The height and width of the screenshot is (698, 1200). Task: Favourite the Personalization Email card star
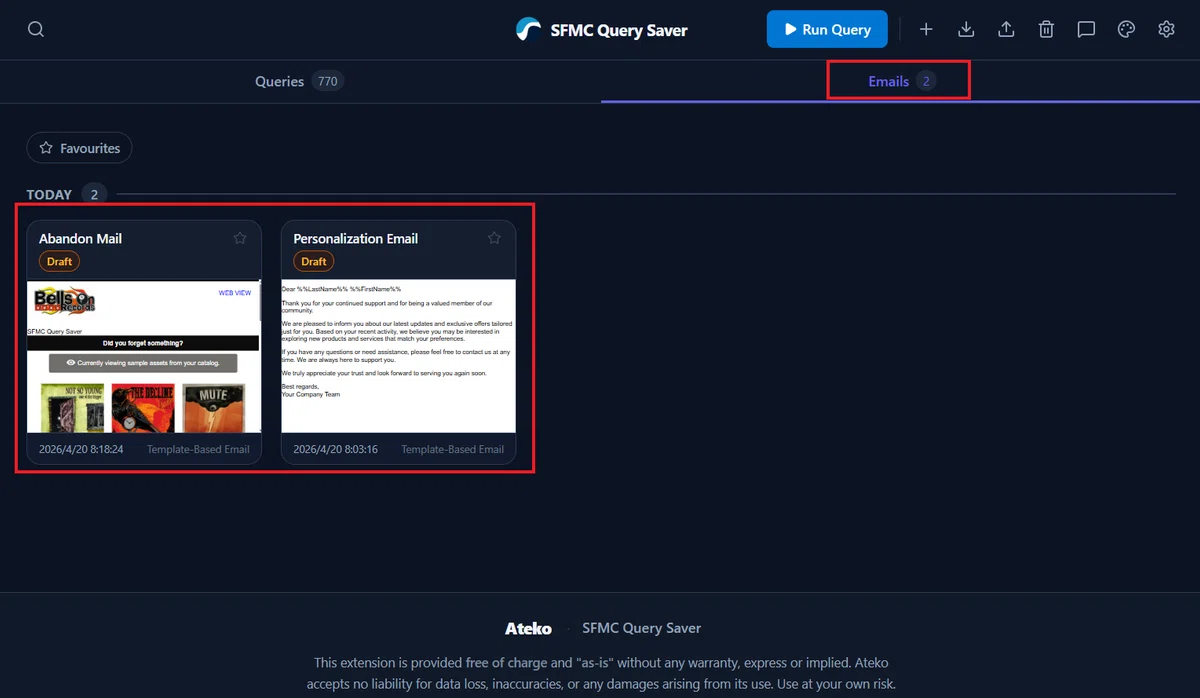494,238
